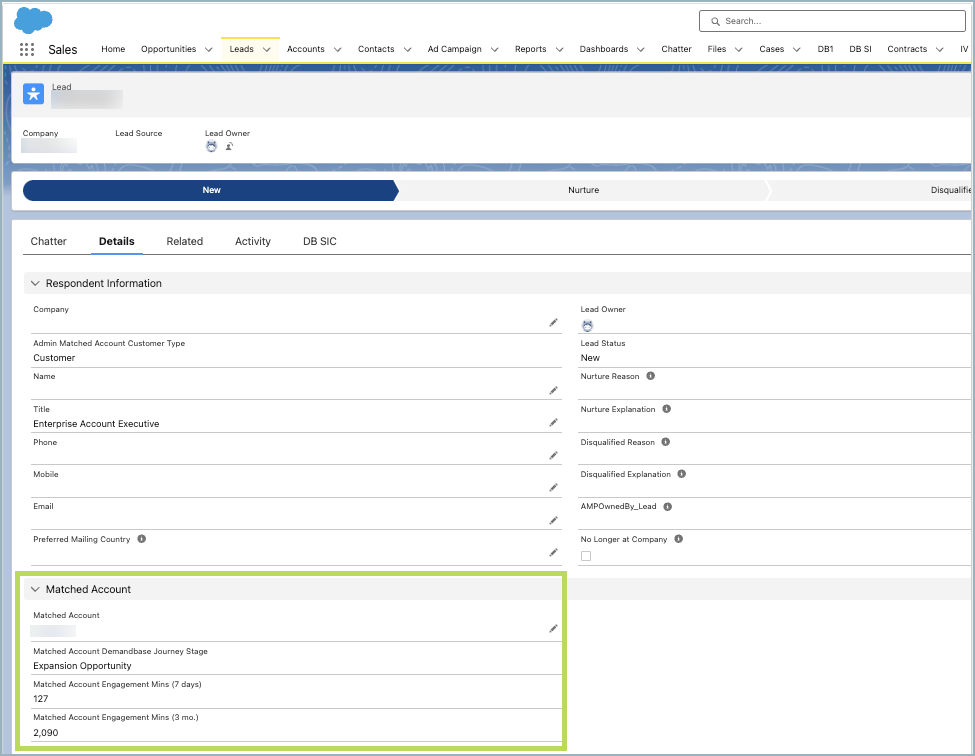Click the Lead record star badge icon
The image size is (975, 756).
[x=33, y=93]
